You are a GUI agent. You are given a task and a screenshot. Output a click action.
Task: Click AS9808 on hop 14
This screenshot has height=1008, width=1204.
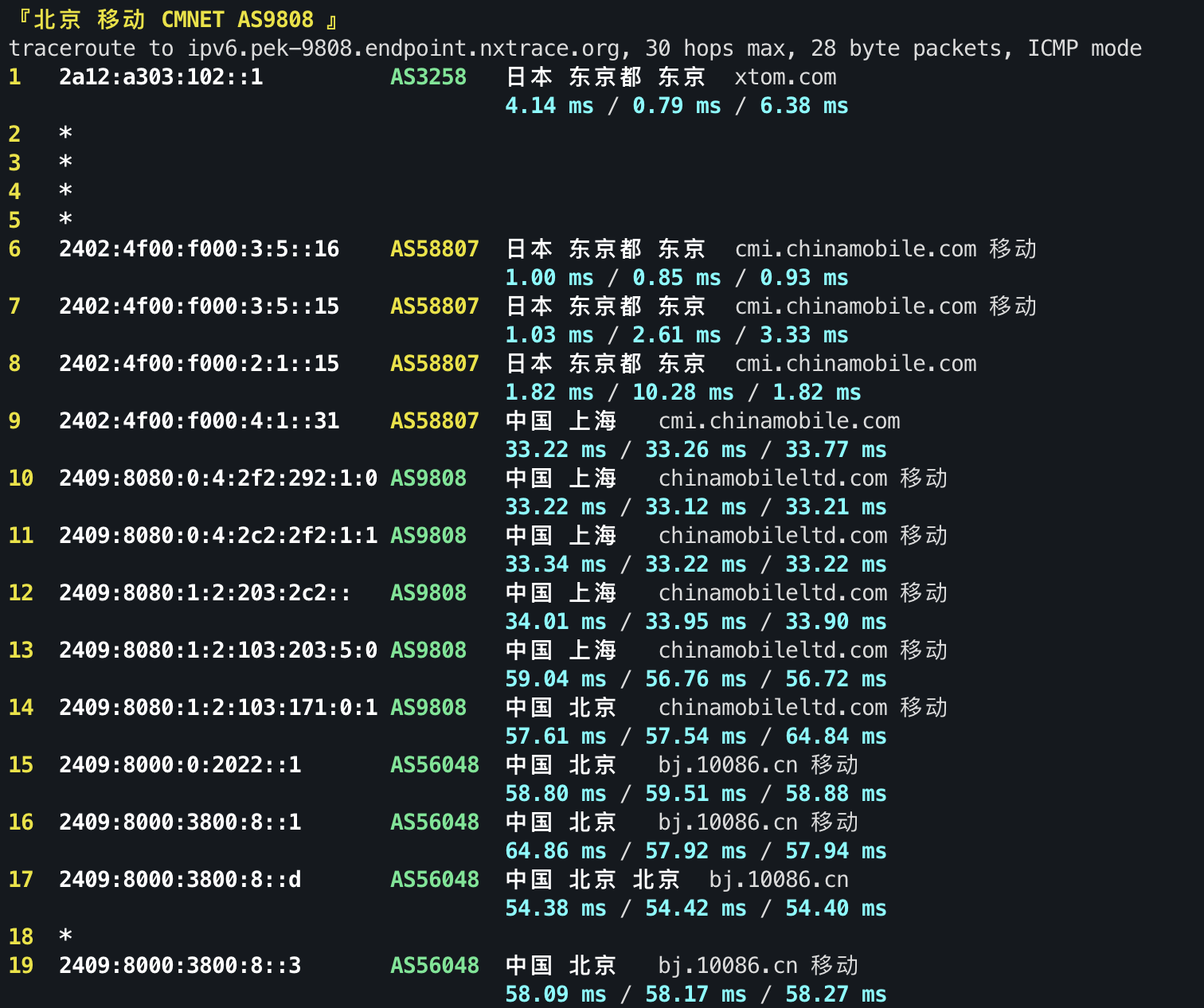428,708
